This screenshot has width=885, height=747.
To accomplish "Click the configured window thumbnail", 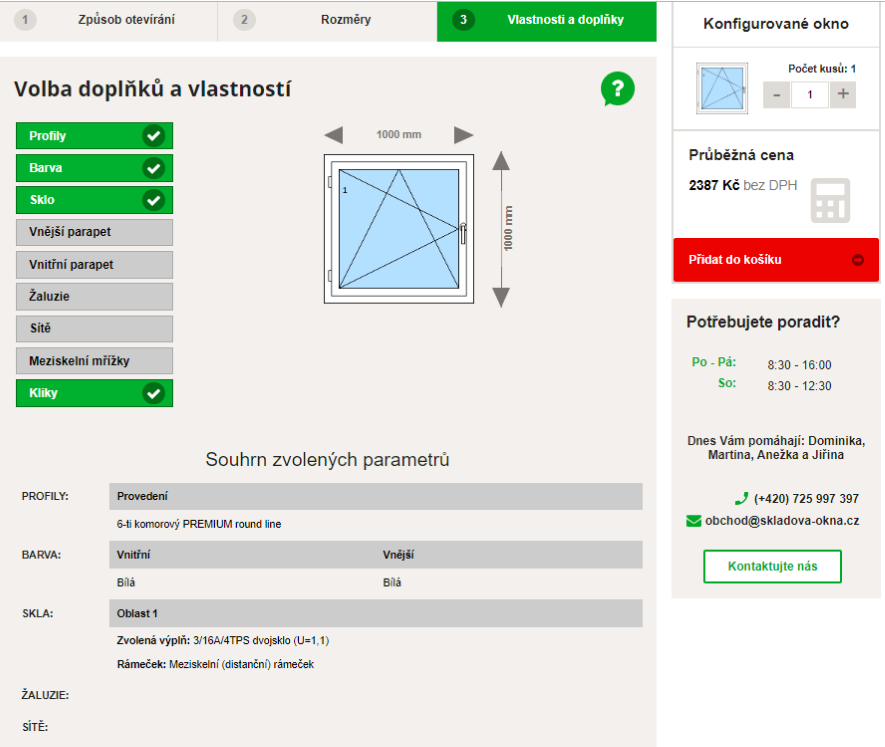I will coord(722,89).
